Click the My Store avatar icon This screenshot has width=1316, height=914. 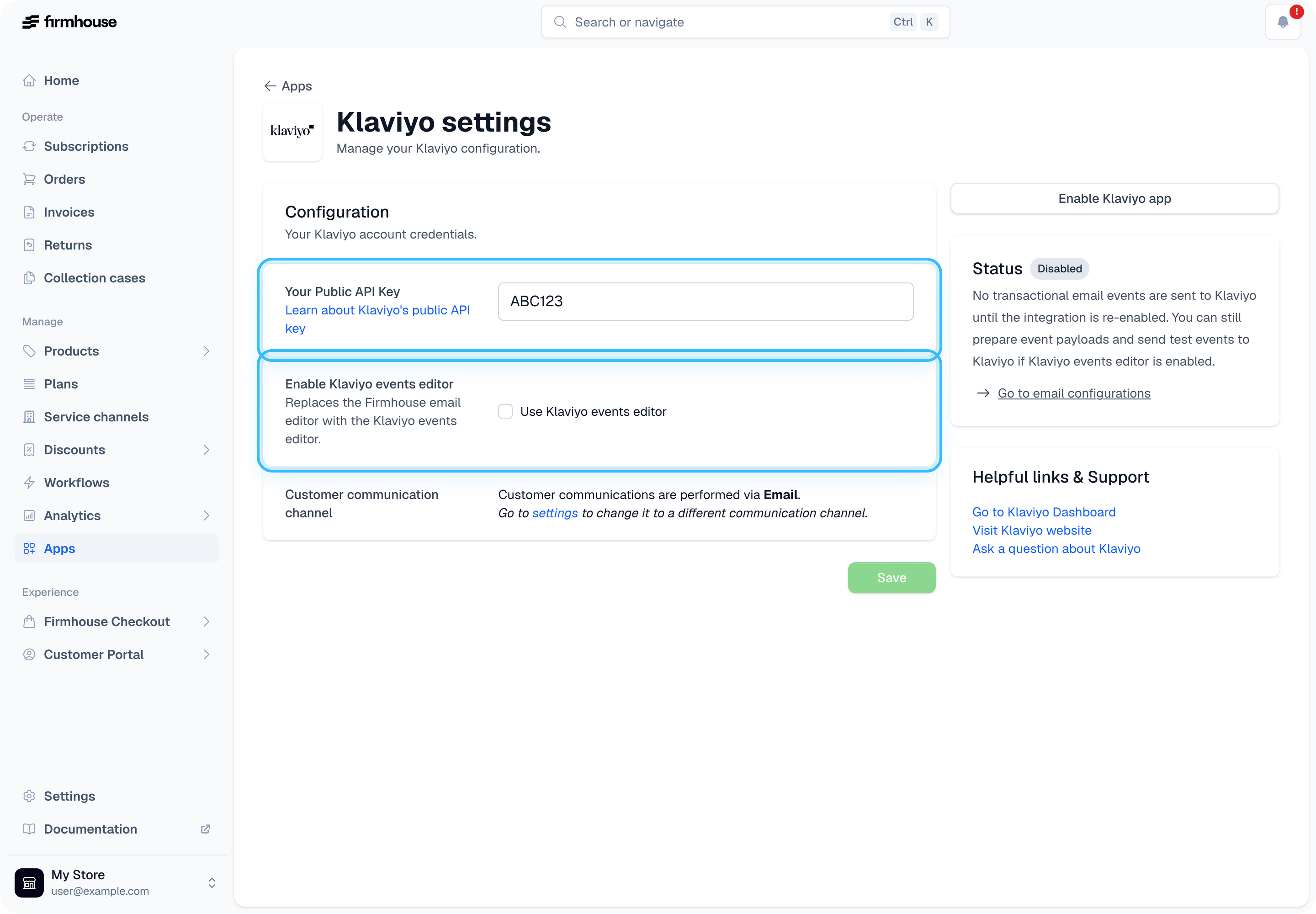pyautogui.click(x=29, y=882)
